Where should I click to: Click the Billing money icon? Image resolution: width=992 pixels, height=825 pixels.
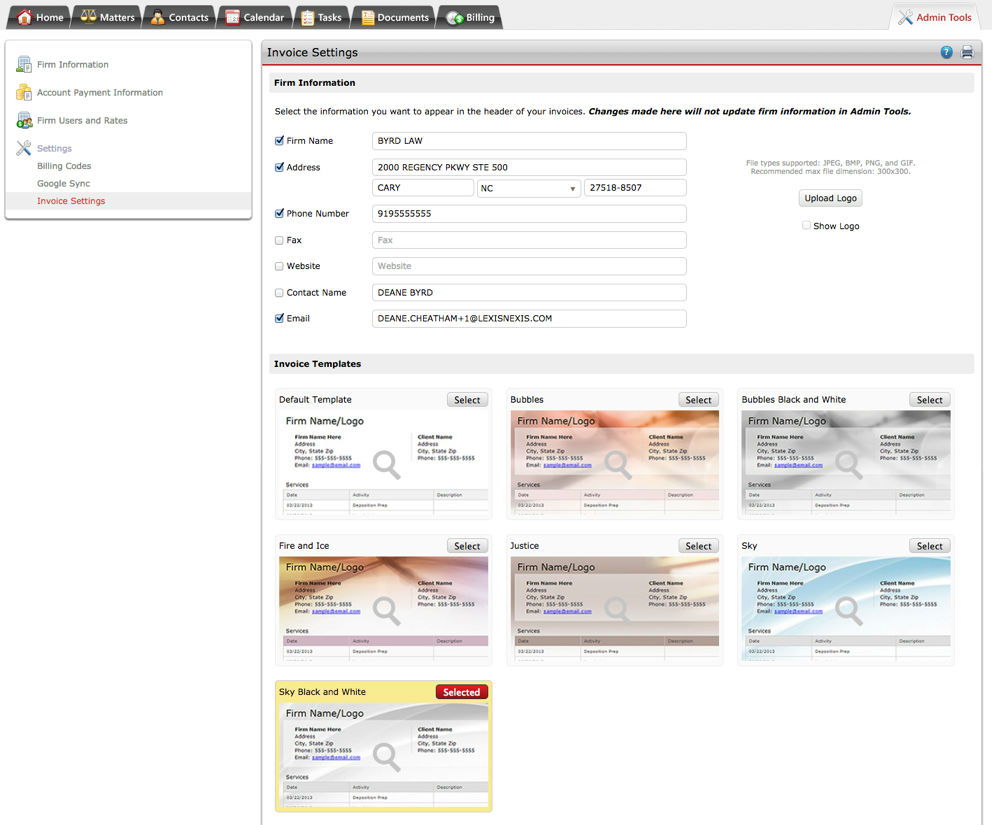tap(454, 18)
